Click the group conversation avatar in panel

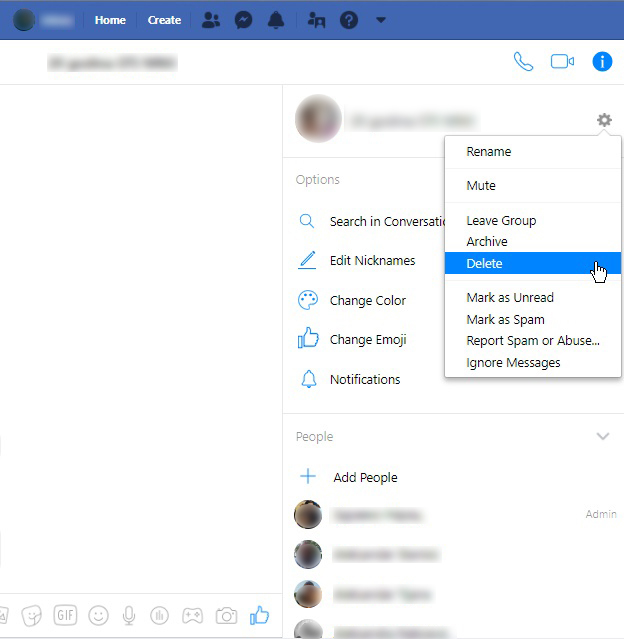pyautogui.click(x=318, y=119)
